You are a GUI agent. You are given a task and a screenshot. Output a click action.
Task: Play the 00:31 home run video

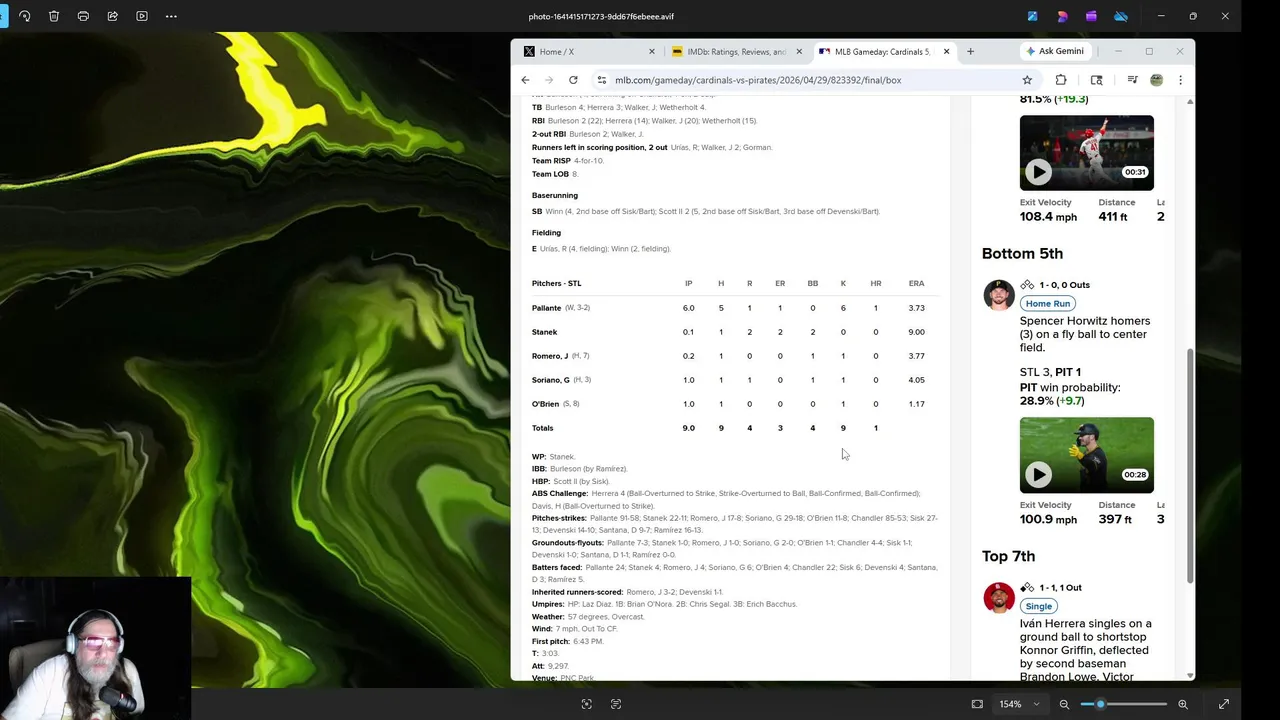tap(1038, 172)
